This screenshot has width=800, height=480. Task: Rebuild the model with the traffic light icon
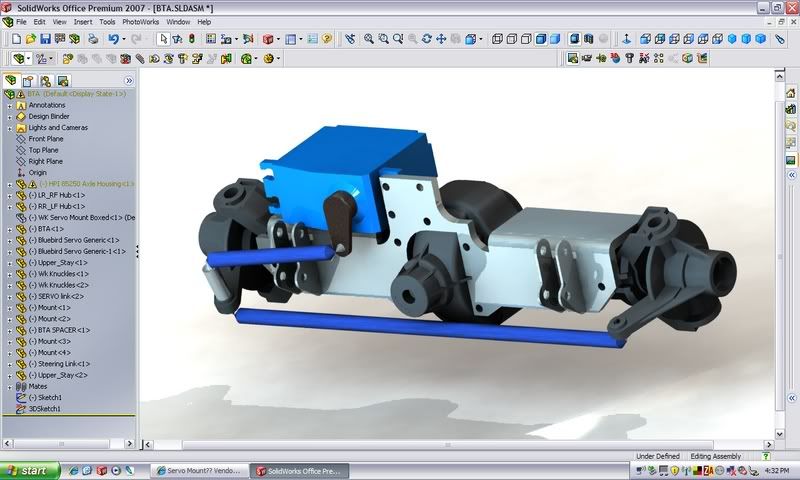[192, 39]
